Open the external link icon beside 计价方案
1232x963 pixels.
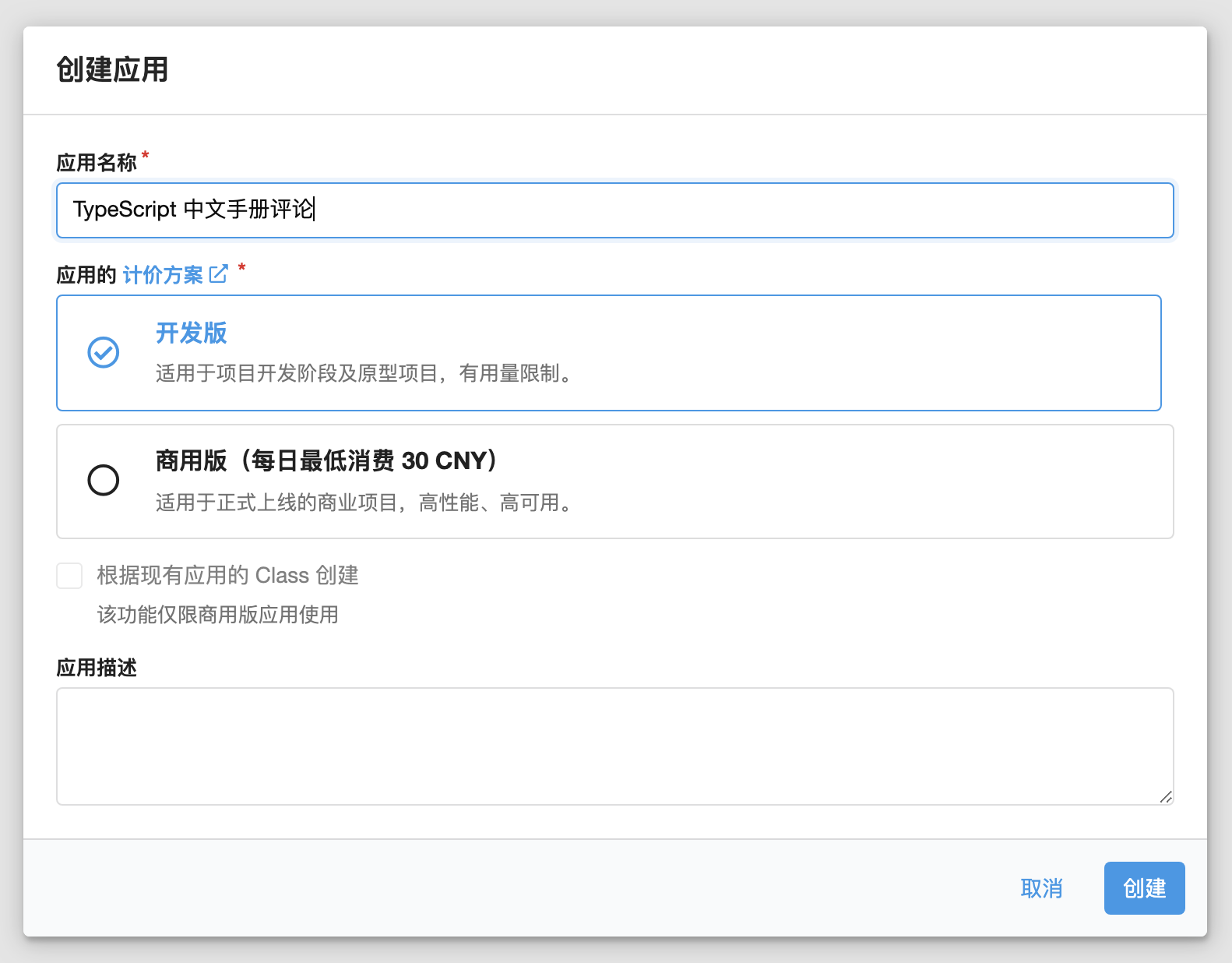click(x=219, y=273)
